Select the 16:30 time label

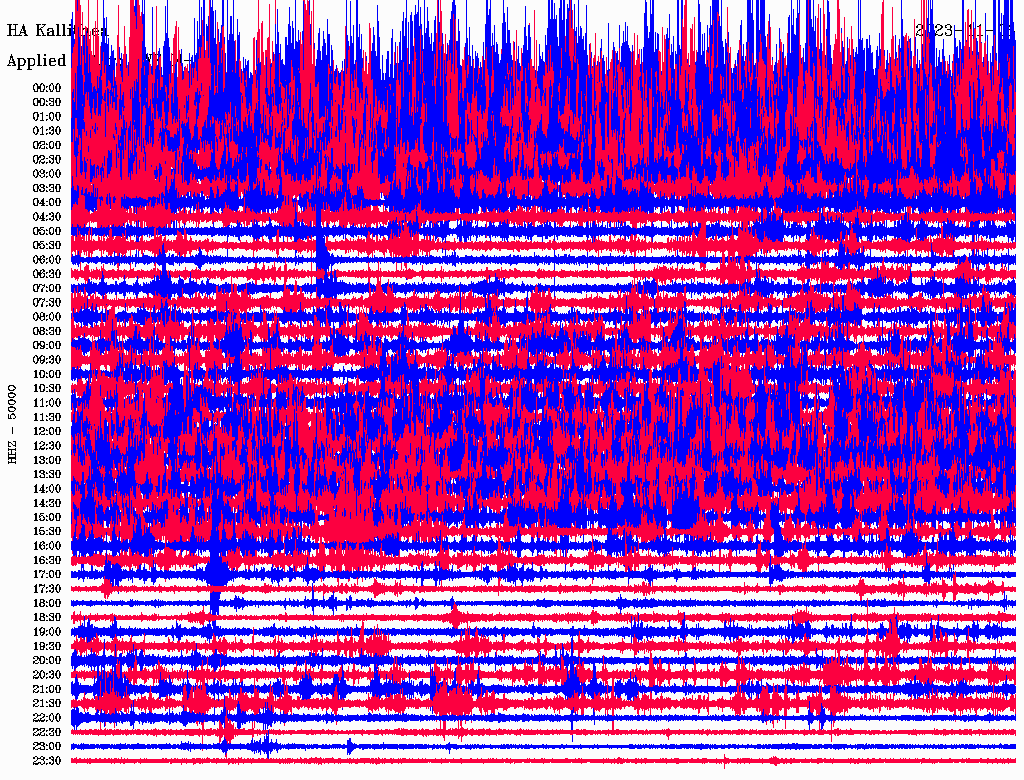47,561
